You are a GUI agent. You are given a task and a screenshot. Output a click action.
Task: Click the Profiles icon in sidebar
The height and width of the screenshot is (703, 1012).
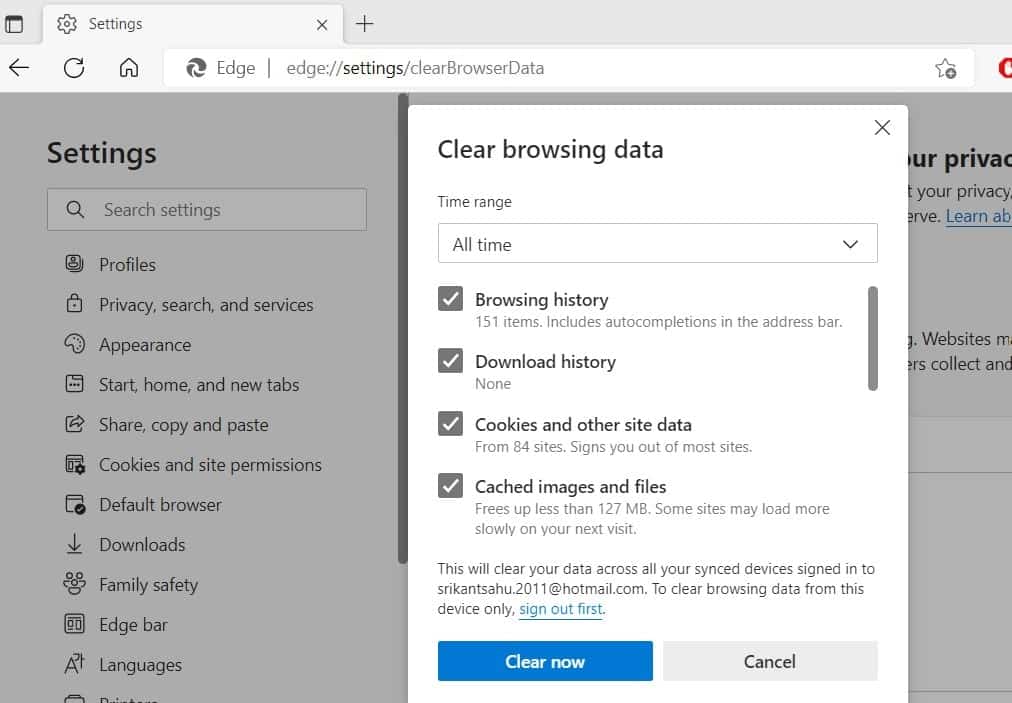click(74, 264)
